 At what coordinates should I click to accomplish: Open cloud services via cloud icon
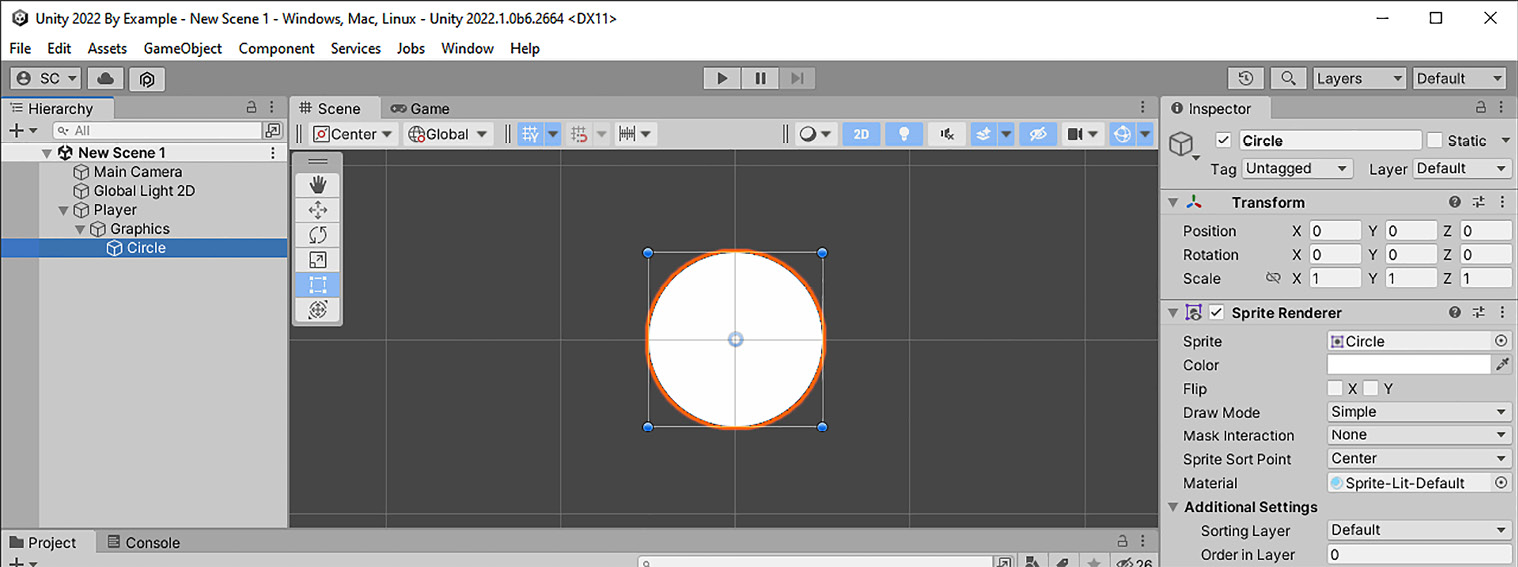[x=106, y=78]
